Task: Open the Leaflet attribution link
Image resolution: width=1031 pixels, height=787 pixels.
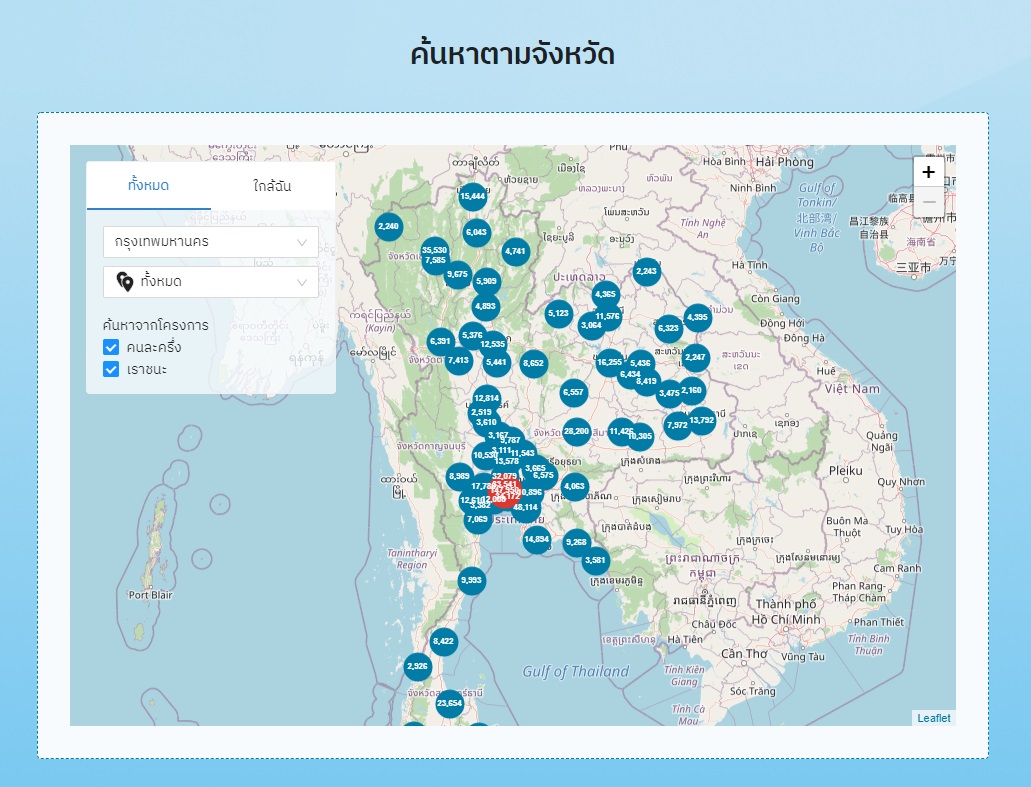Action: (933, 718)
